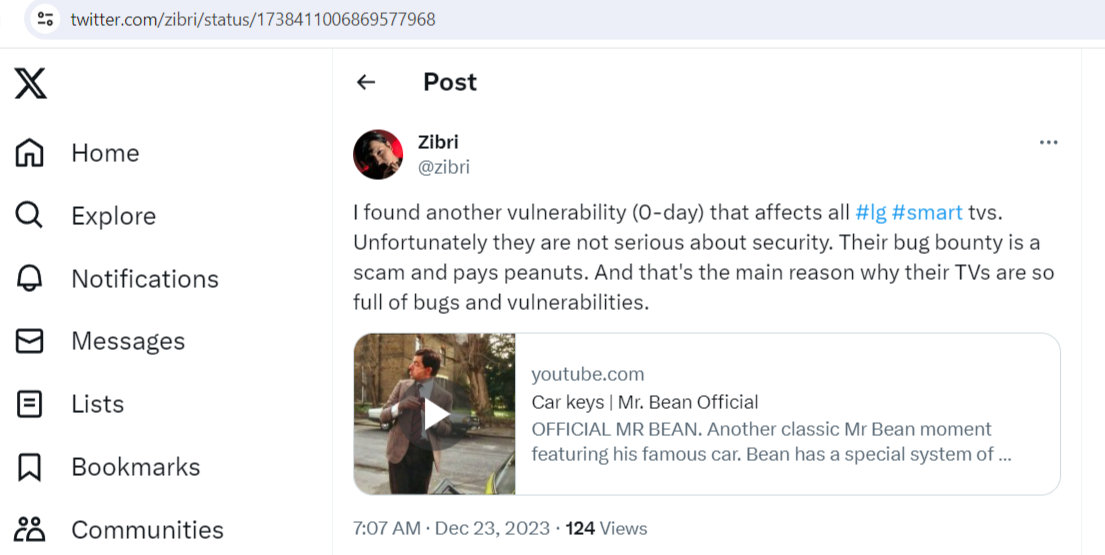Open the @zibri handle link
This screenshot has width=1105, height=555.
[443, 167]
